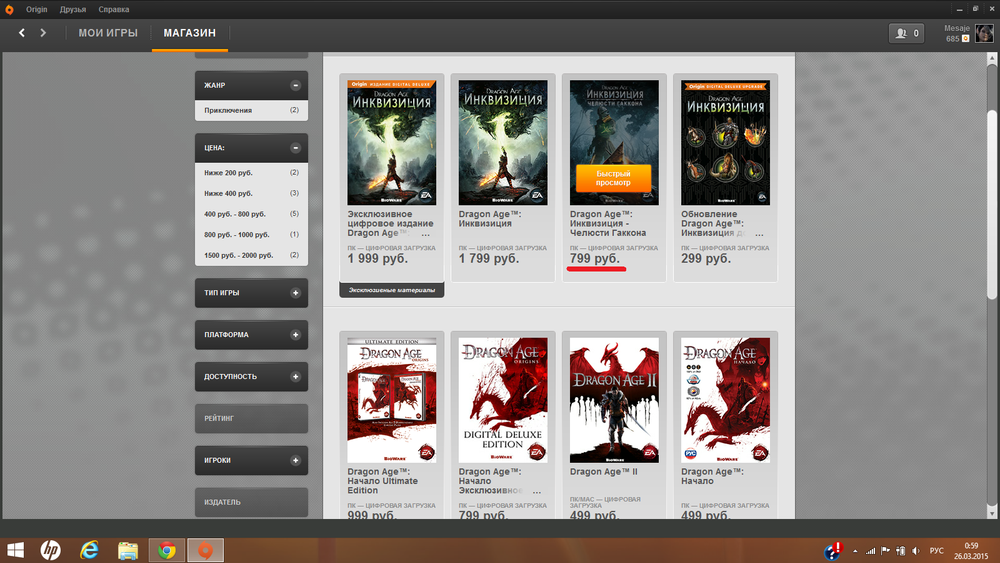The image size is (1000, 563).
Task: Expand the ИГРОКИ filter
Action: (295, 460)
